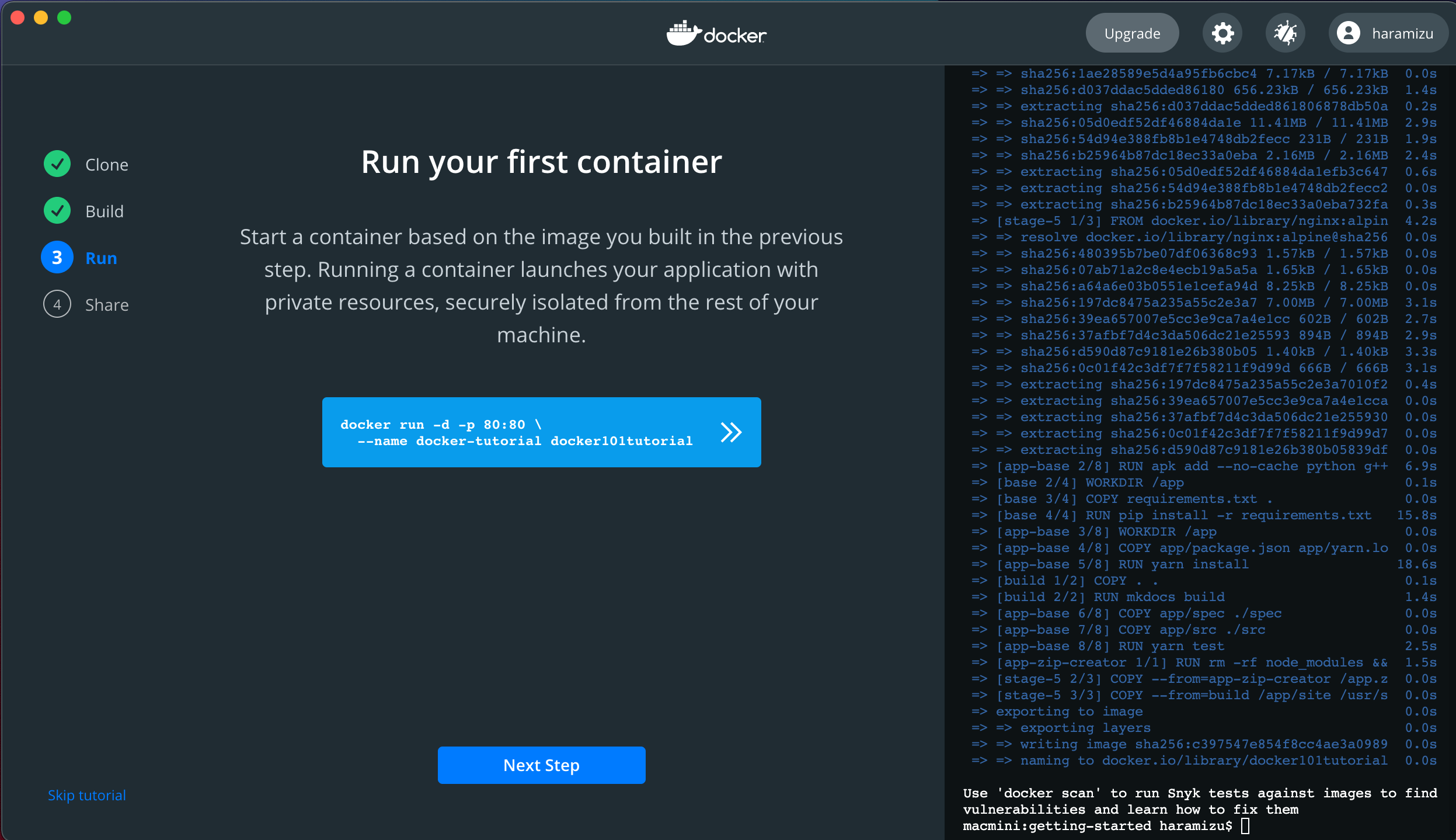Run the docker command via double-chevron icon
The image size is (1456, 840).
[x=731, y=432]
